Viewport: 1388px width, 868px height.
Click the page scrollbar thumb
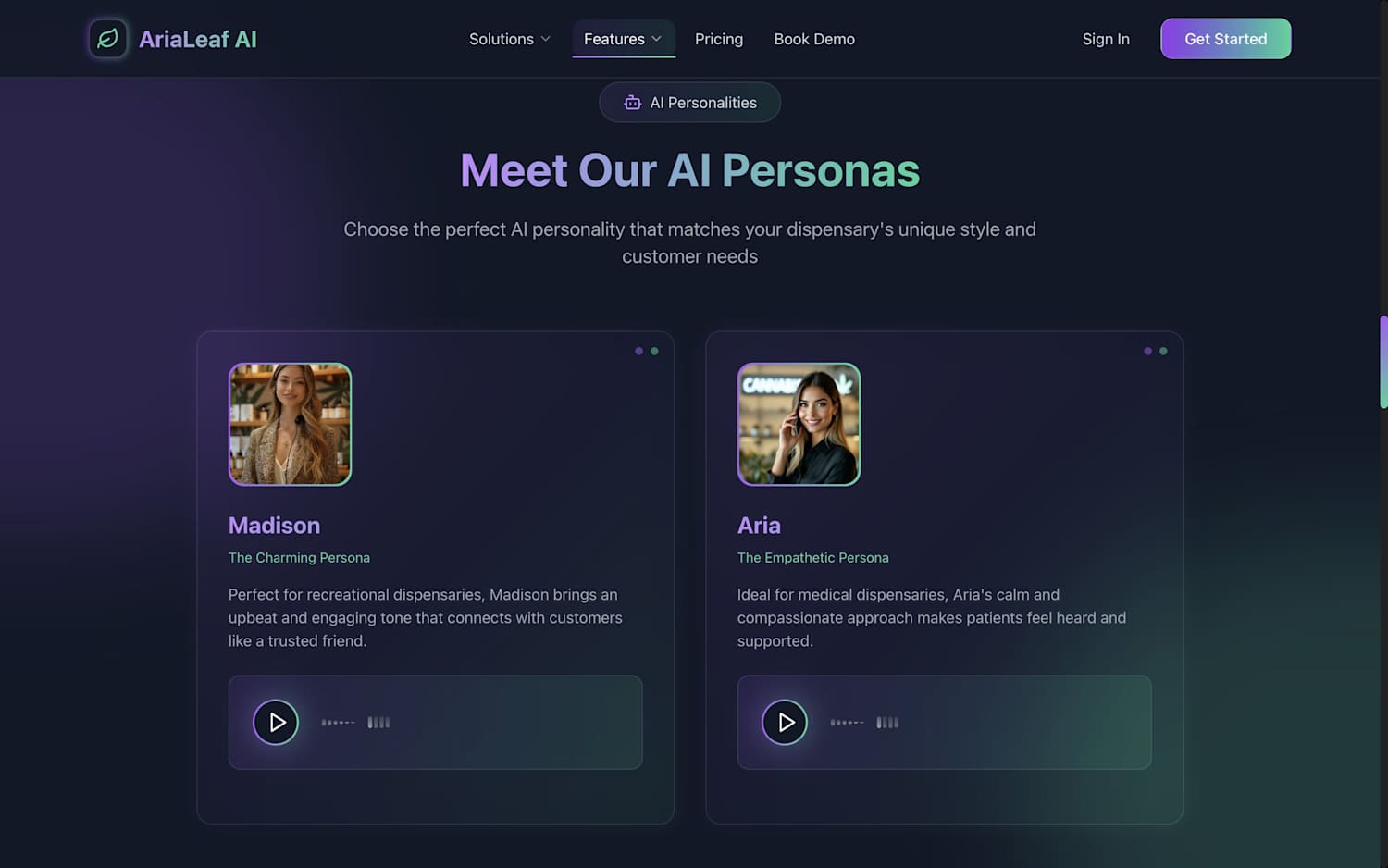point(1383,362)
